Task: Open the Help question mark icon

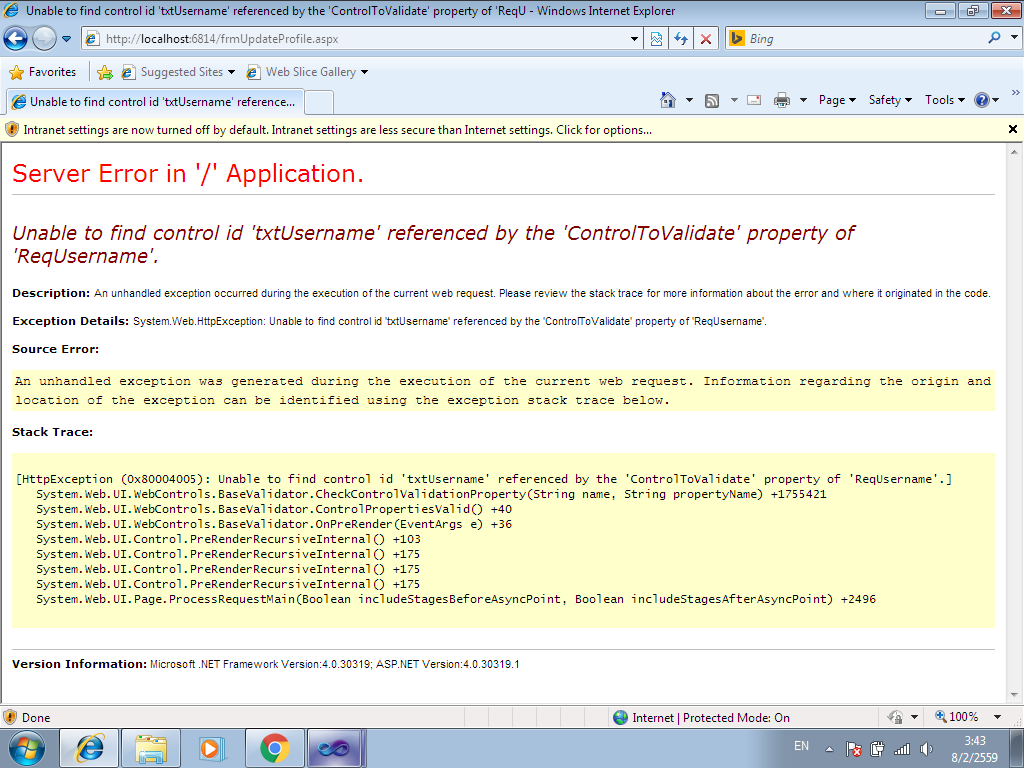Action: (981, 100)
